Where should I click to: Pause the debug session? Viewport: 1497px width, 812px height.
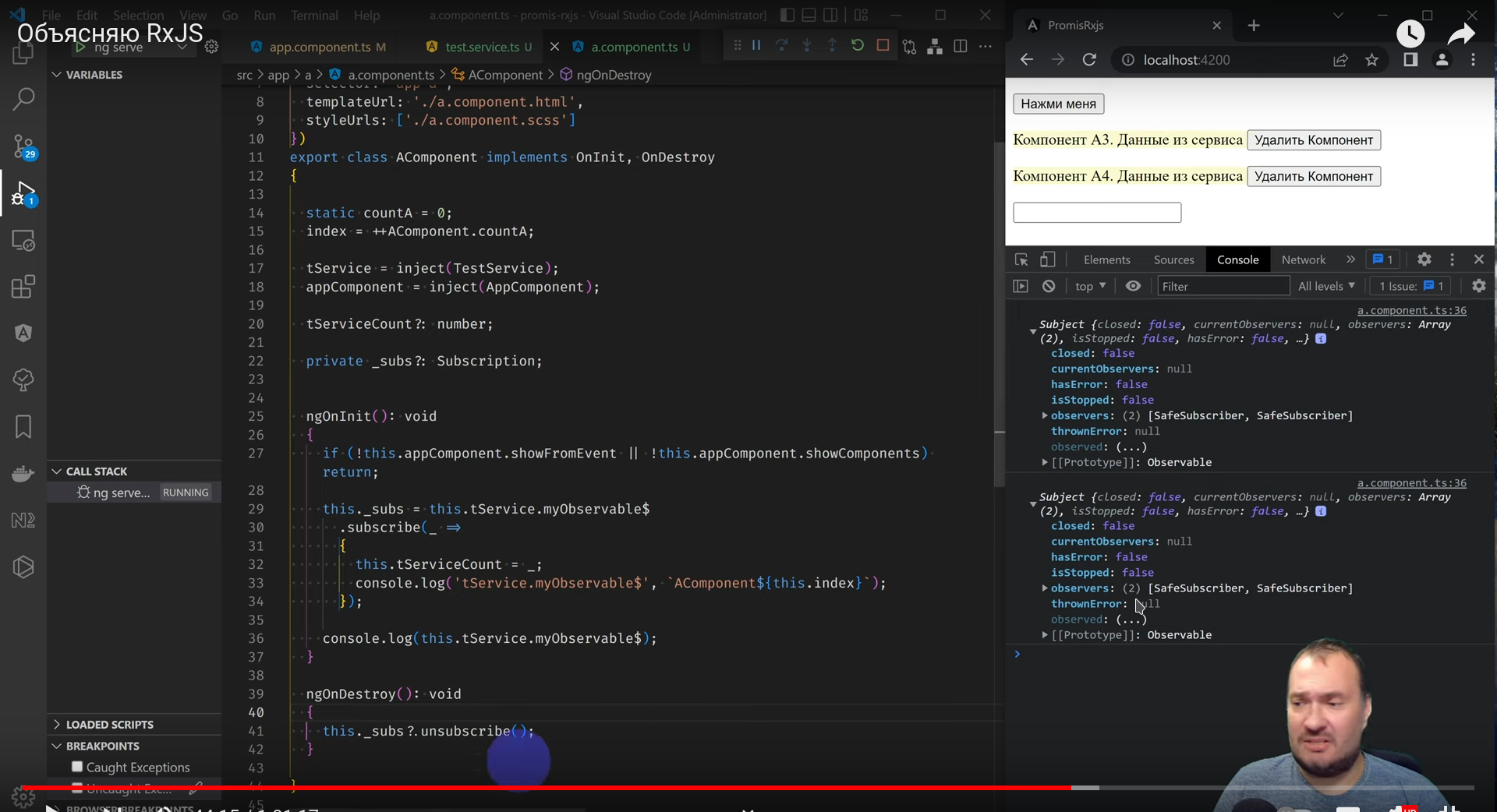click(x=756, y=46)
